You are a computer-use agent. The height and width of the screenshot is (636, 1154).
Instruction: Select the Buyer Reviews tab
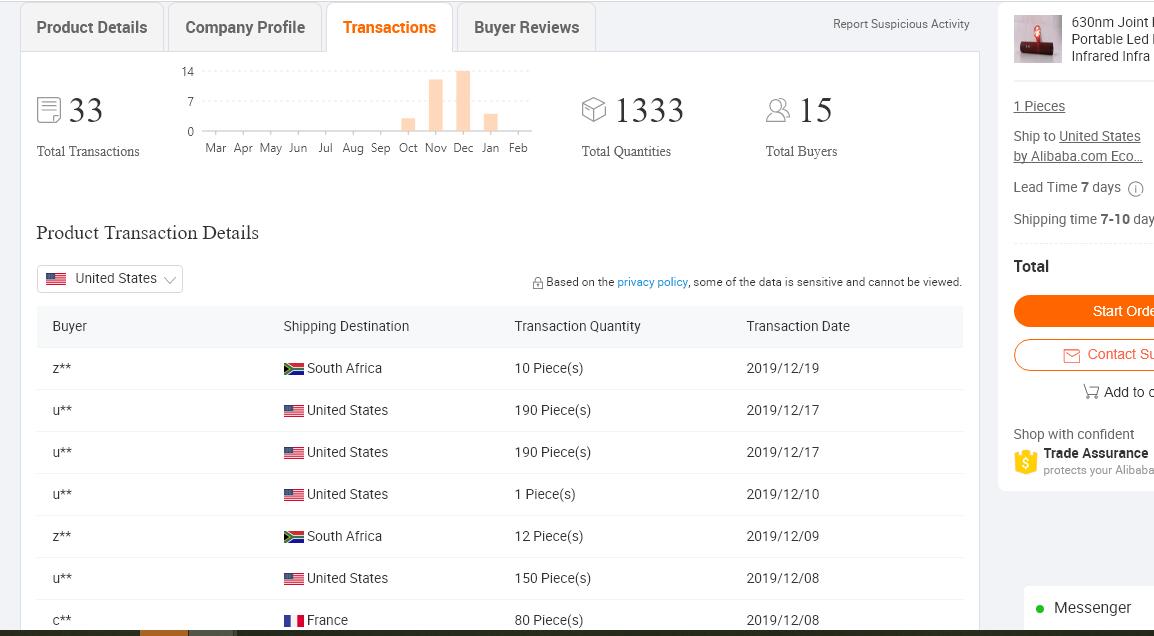pos(526,28)
